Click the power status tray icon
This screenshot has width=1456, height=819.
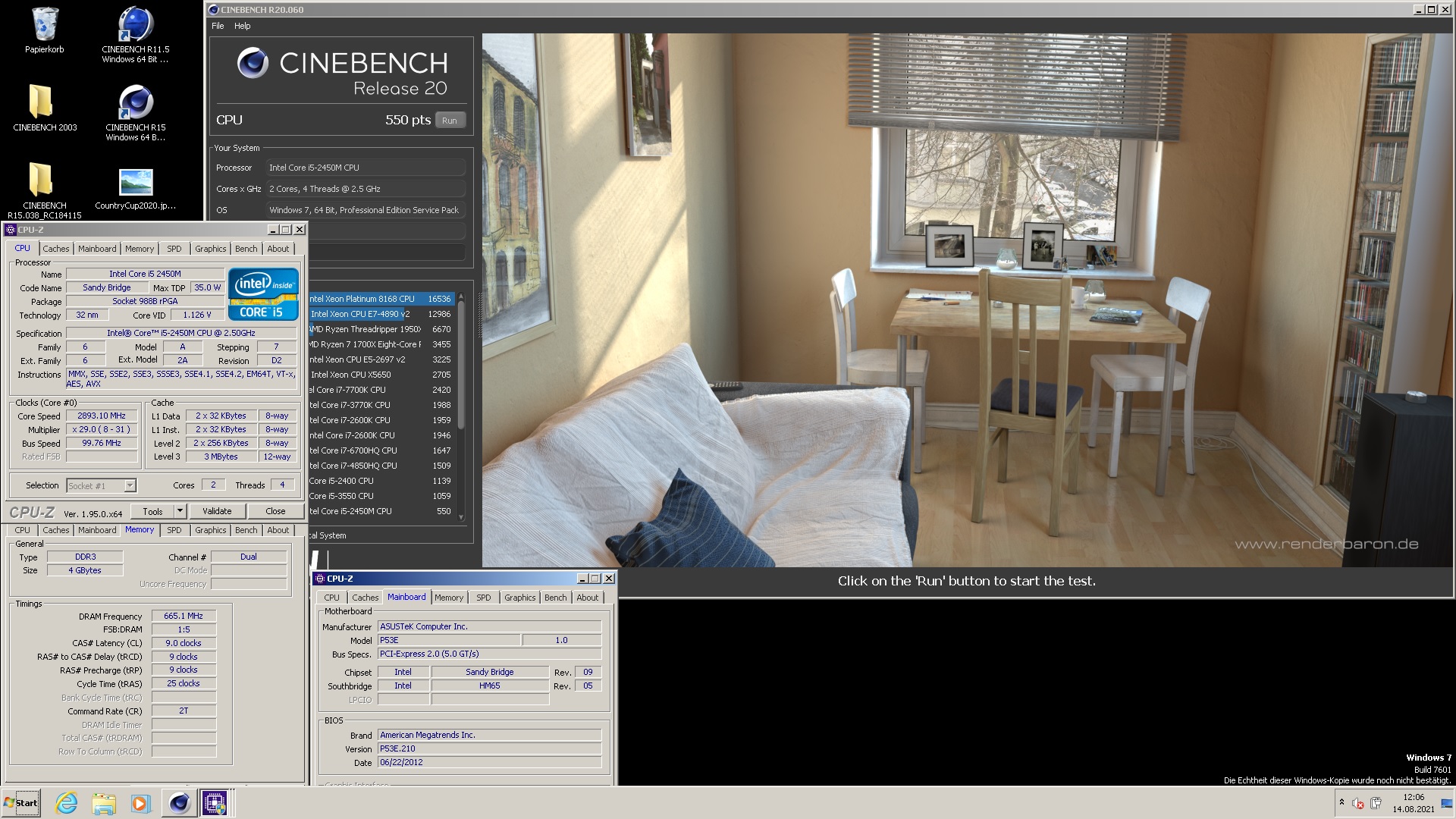1376,803
